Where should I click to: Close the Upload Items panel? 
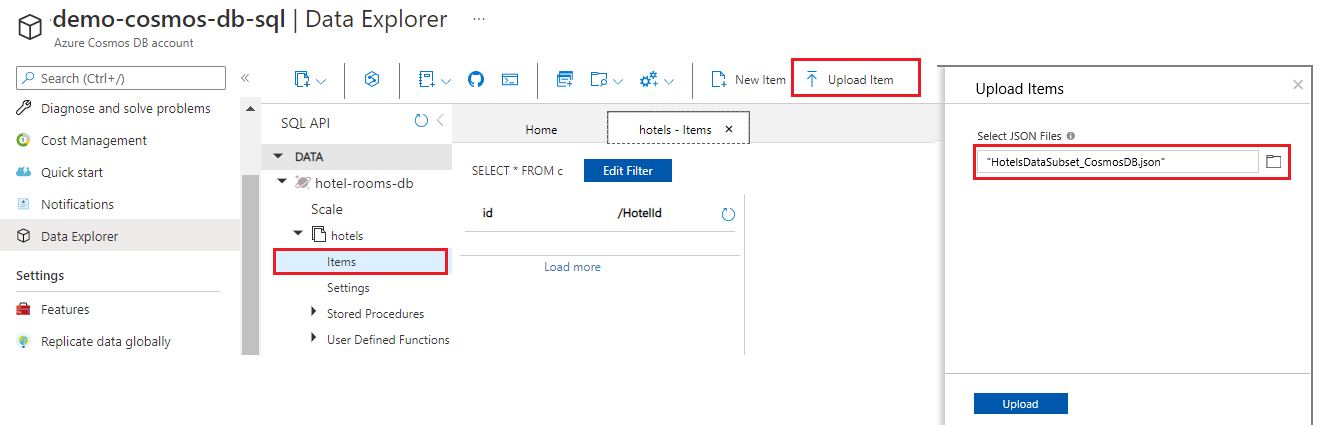(1298, 85)
